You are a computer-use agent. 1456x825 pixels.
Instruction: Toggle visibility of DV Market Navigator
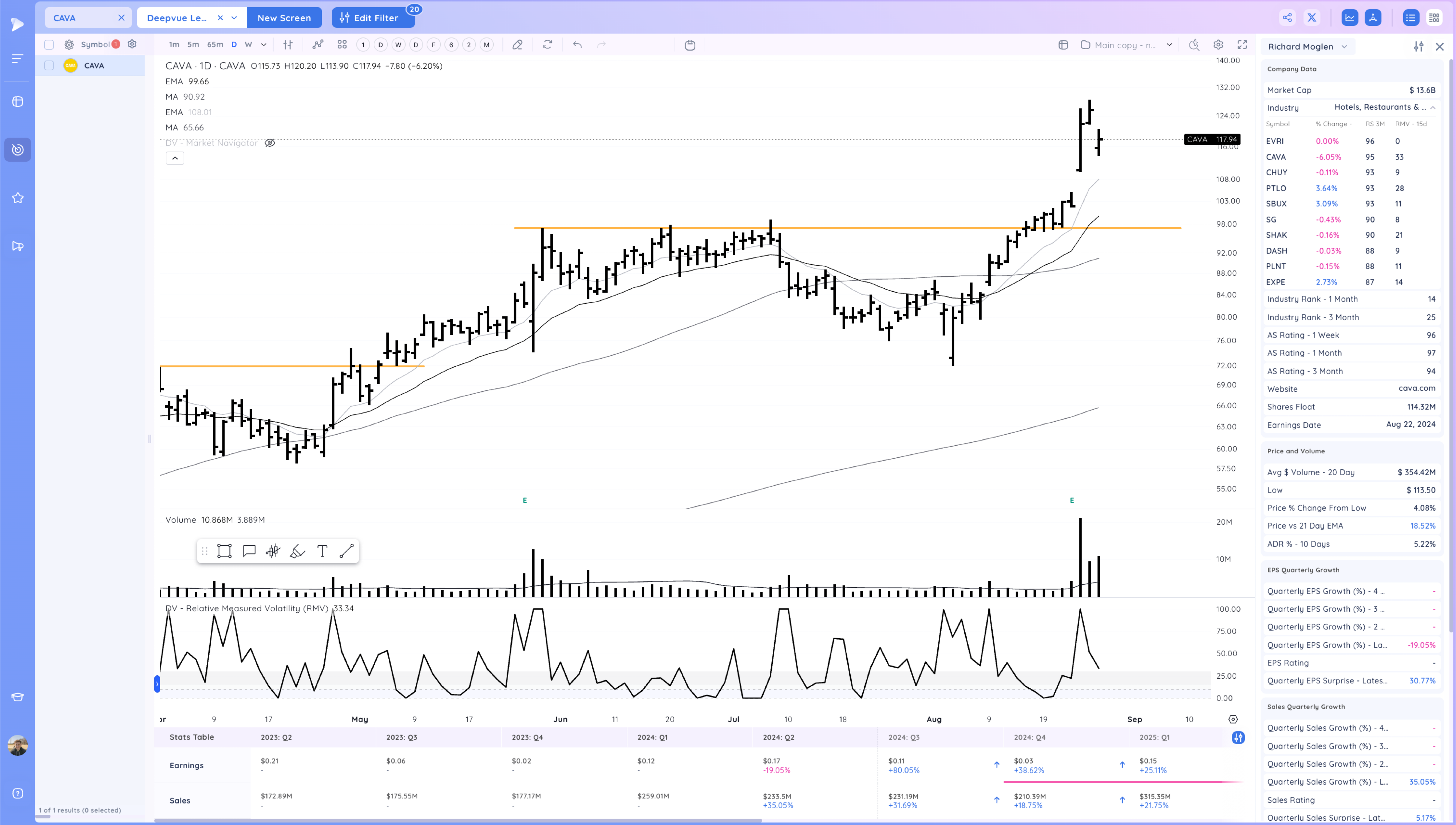(270, 143)
